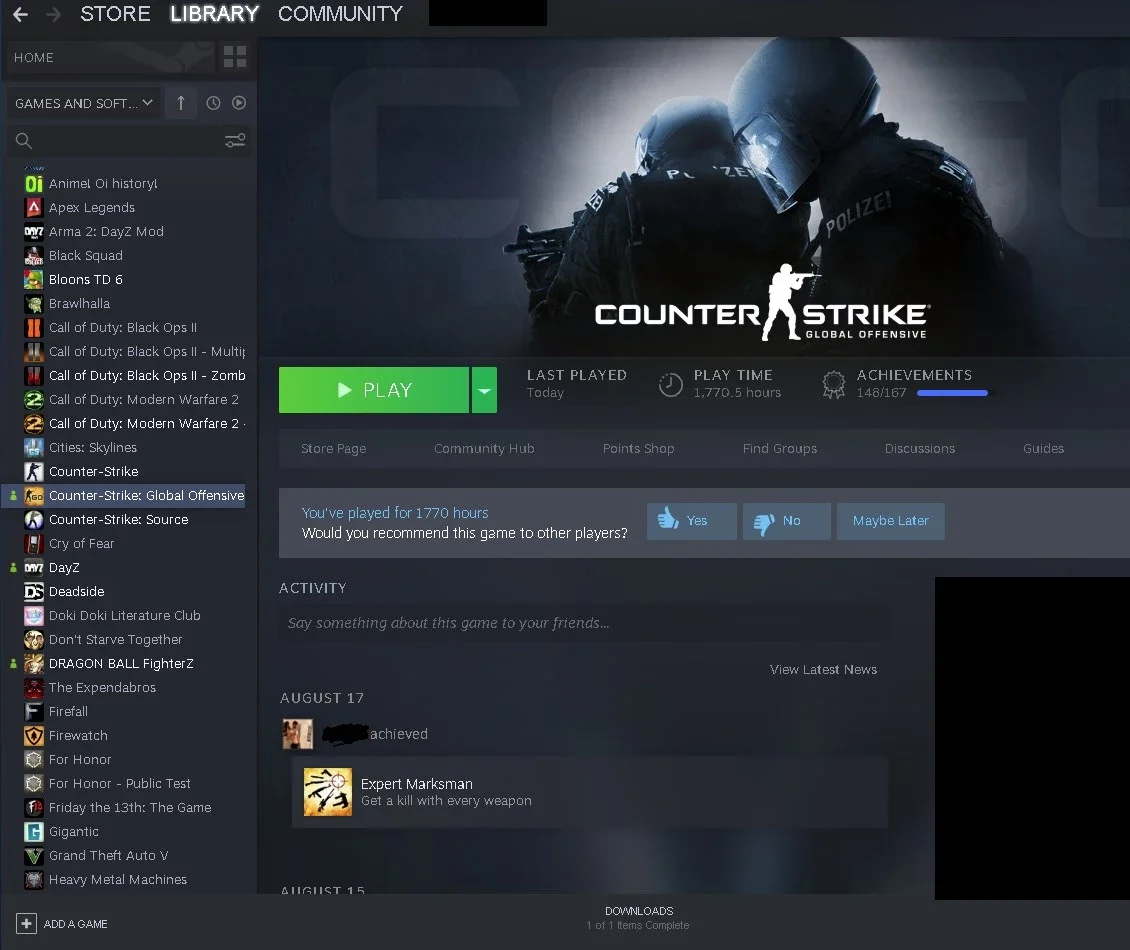Recommend the game with Yes
This screenshot has height=950, width=1130.
pos(692,521)
